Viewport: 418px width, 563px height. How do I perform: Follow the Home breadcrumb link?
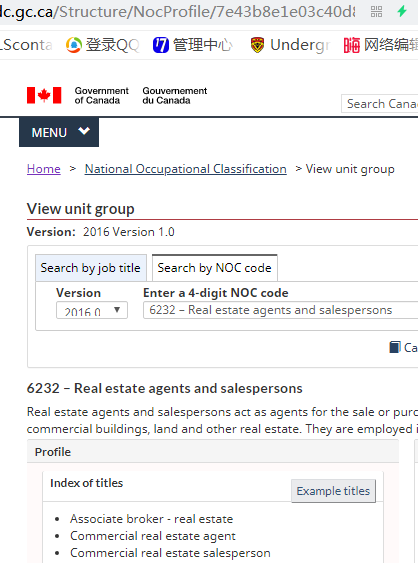tap(44, 169)
